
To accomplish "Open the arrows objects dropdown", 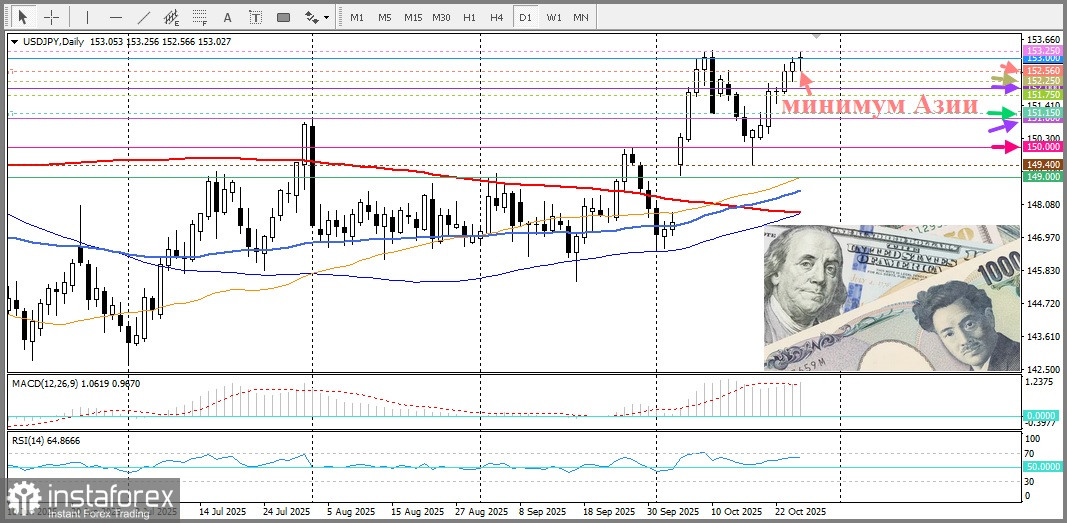I will (x=316, y=17).
